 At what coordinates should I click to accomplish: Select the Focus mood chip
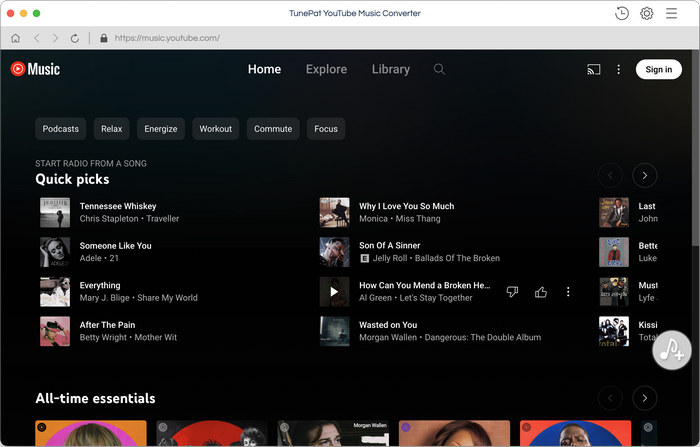[326, 129]
